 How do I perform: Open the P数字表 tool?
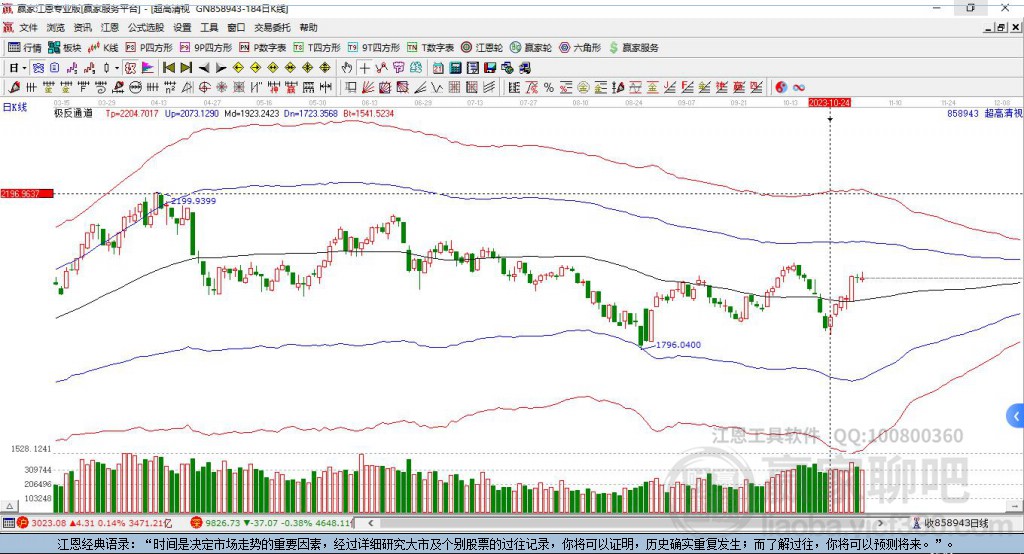[263, 48]
